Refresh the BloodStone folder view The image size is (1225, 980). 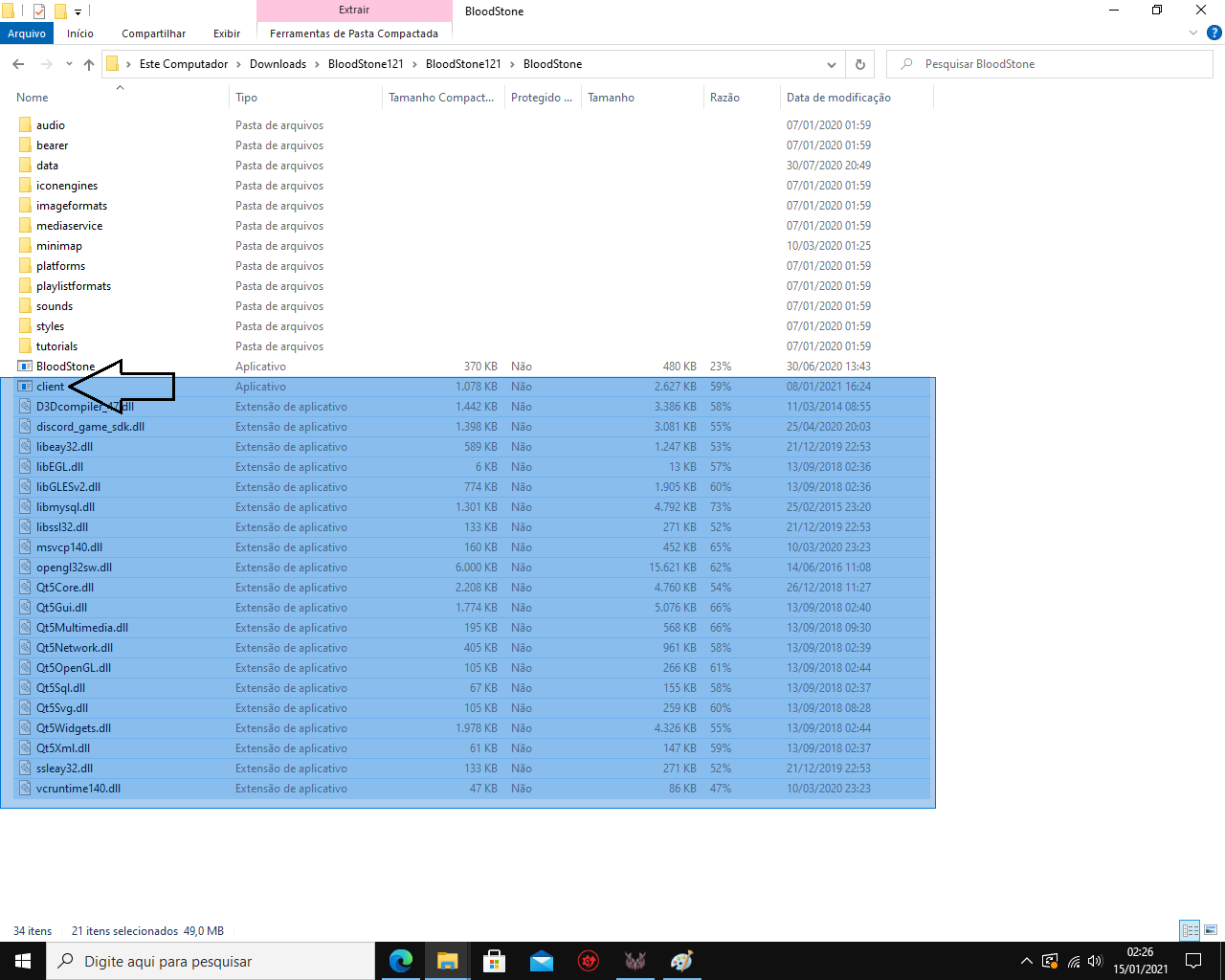[859, 64]
